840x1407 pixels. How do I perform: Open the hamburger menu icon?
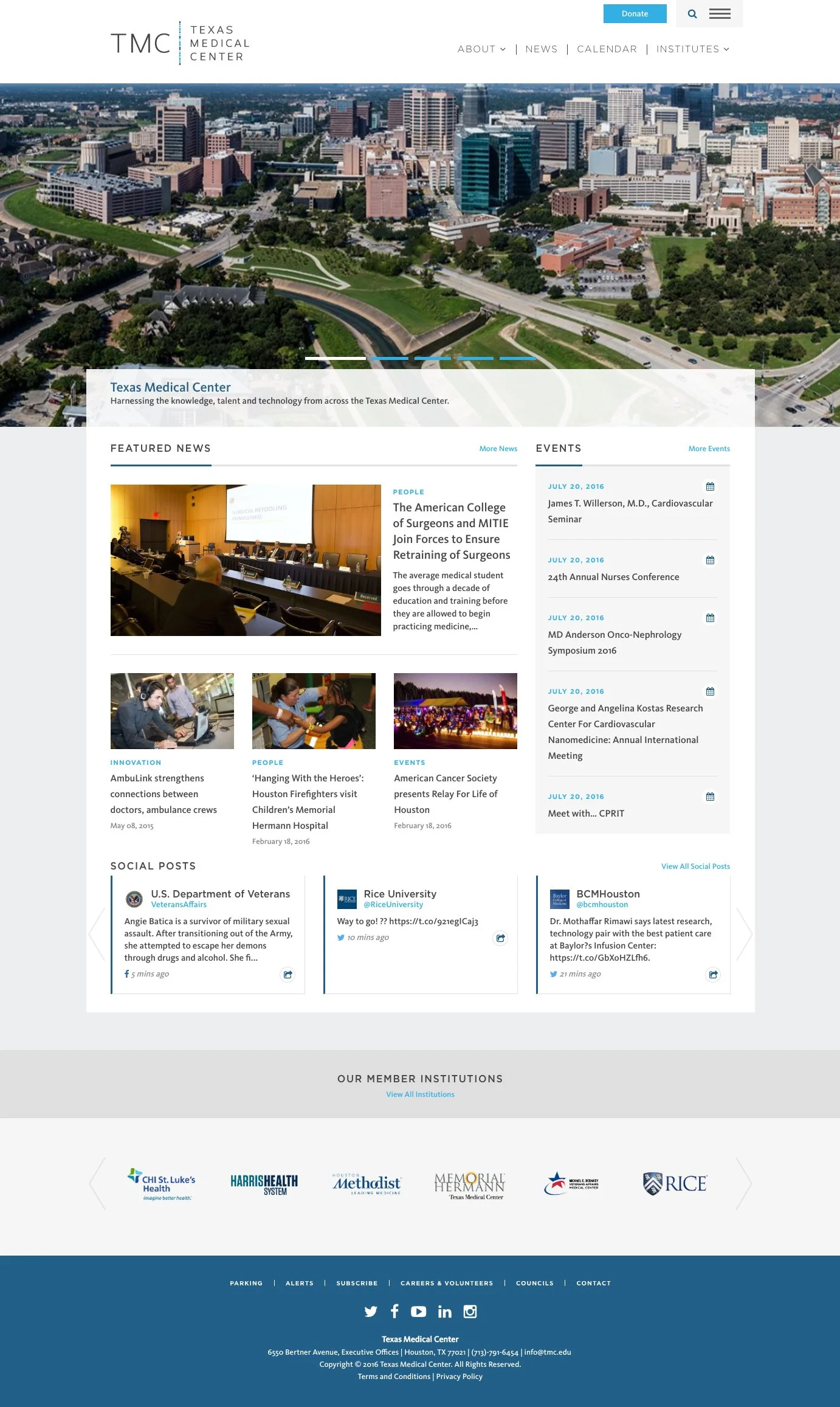[720, 14]
